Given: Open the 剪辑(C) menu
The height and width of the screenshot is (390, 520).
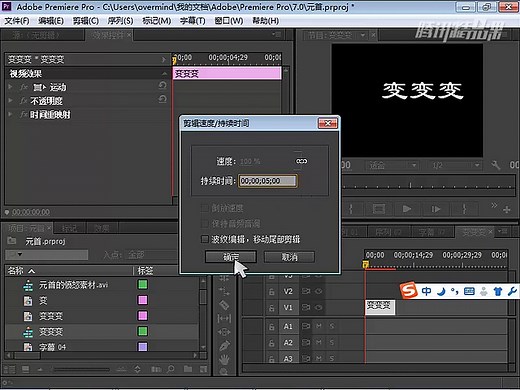Looking at the screenshot, I should click(x=86, y=21).
